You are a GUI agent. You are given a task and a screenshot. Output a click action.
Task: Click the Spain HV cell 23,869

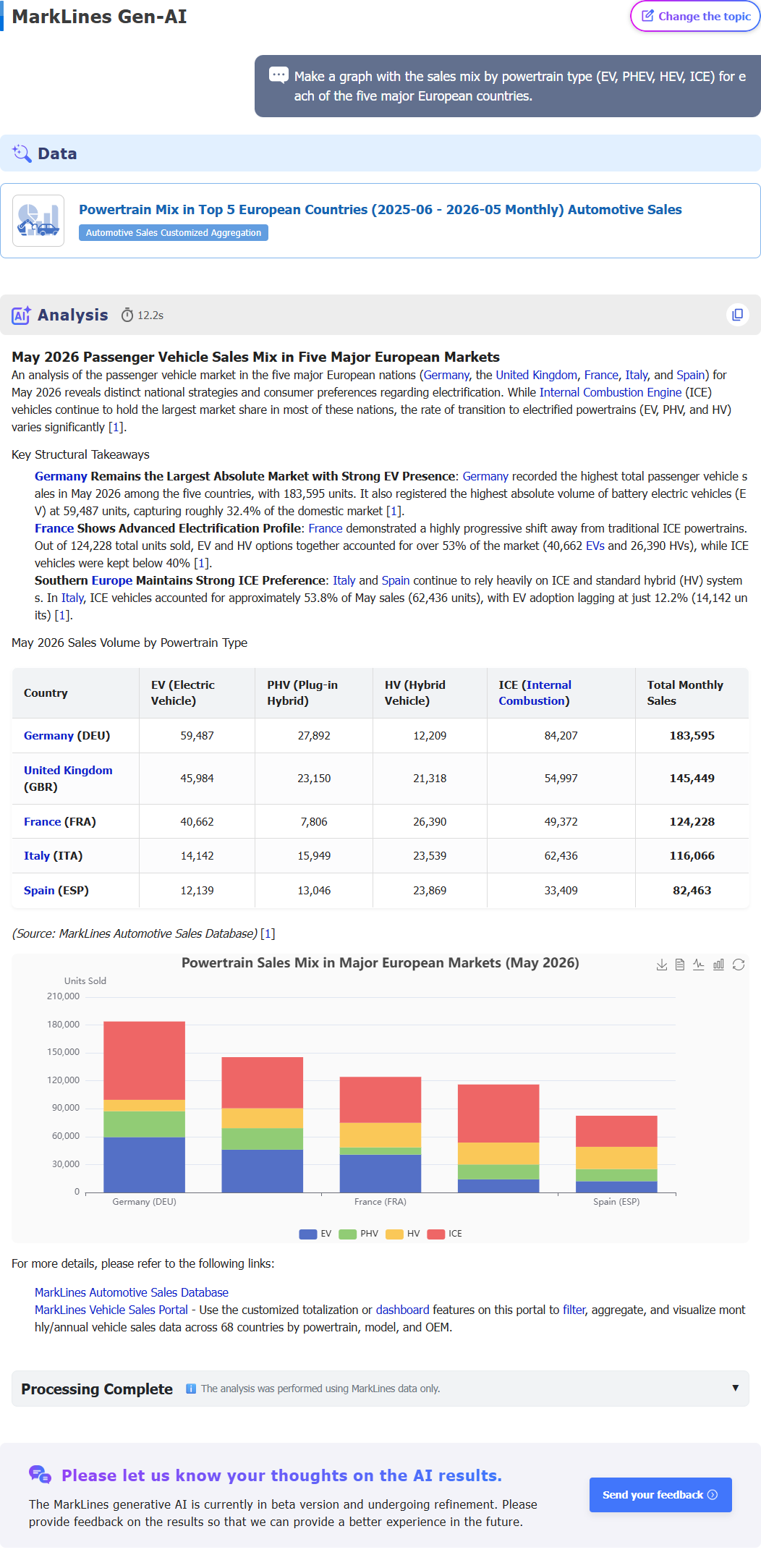430,890
